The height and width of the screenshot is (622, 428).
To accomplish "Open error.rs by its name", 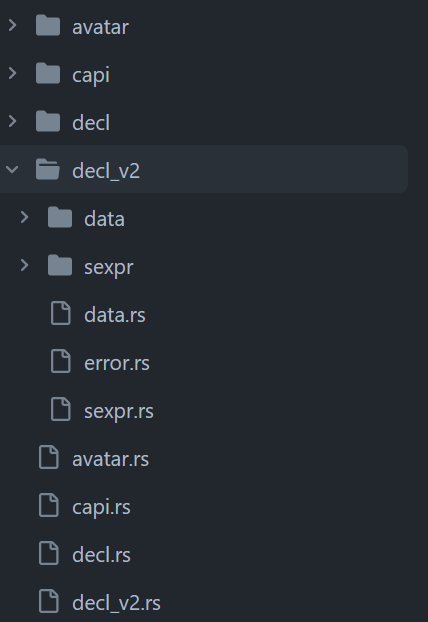I will 117,363.
